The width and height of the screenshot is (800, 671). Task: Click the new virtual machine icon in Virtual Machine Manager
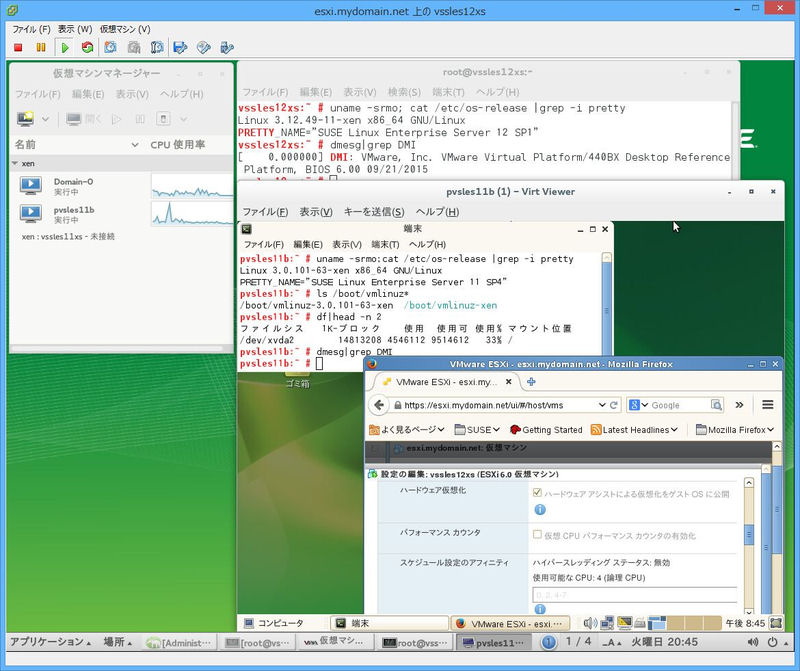[26, 119]
